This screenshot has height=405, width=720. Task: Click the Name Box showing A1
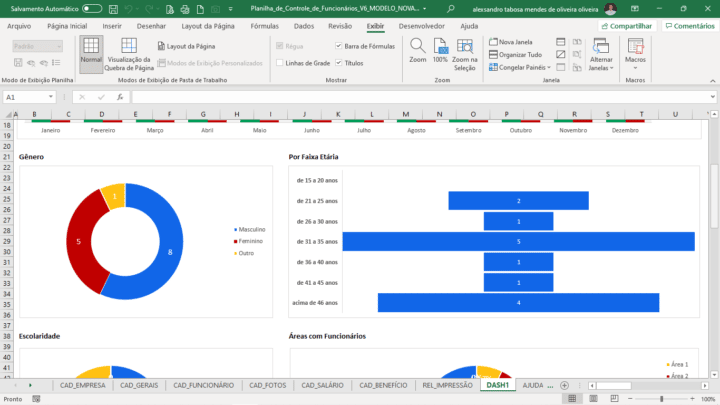[30, 97]
